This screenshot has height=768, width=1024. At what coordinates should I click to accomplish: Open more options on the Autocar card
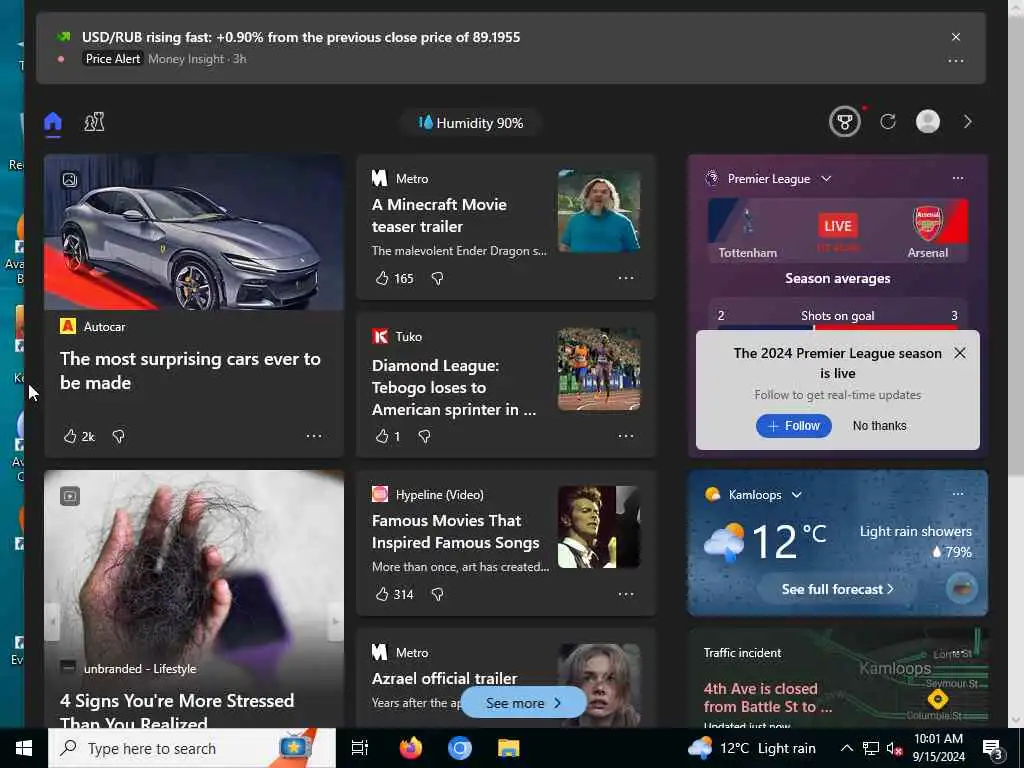(x=314, y=436)
